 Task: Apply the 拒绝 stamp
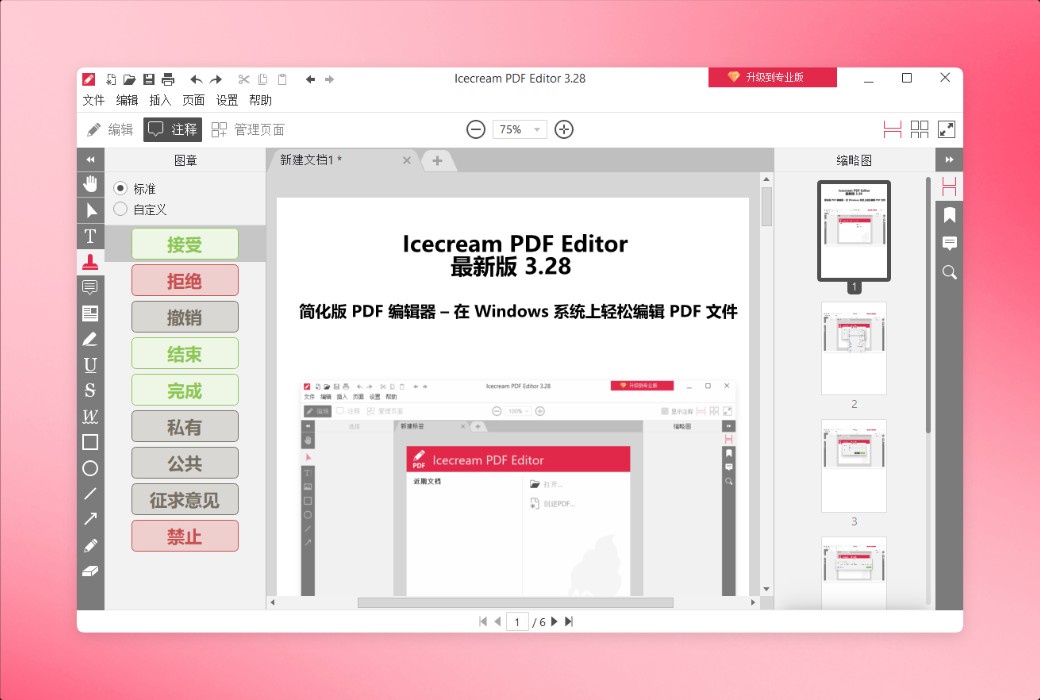pos(184,280)
